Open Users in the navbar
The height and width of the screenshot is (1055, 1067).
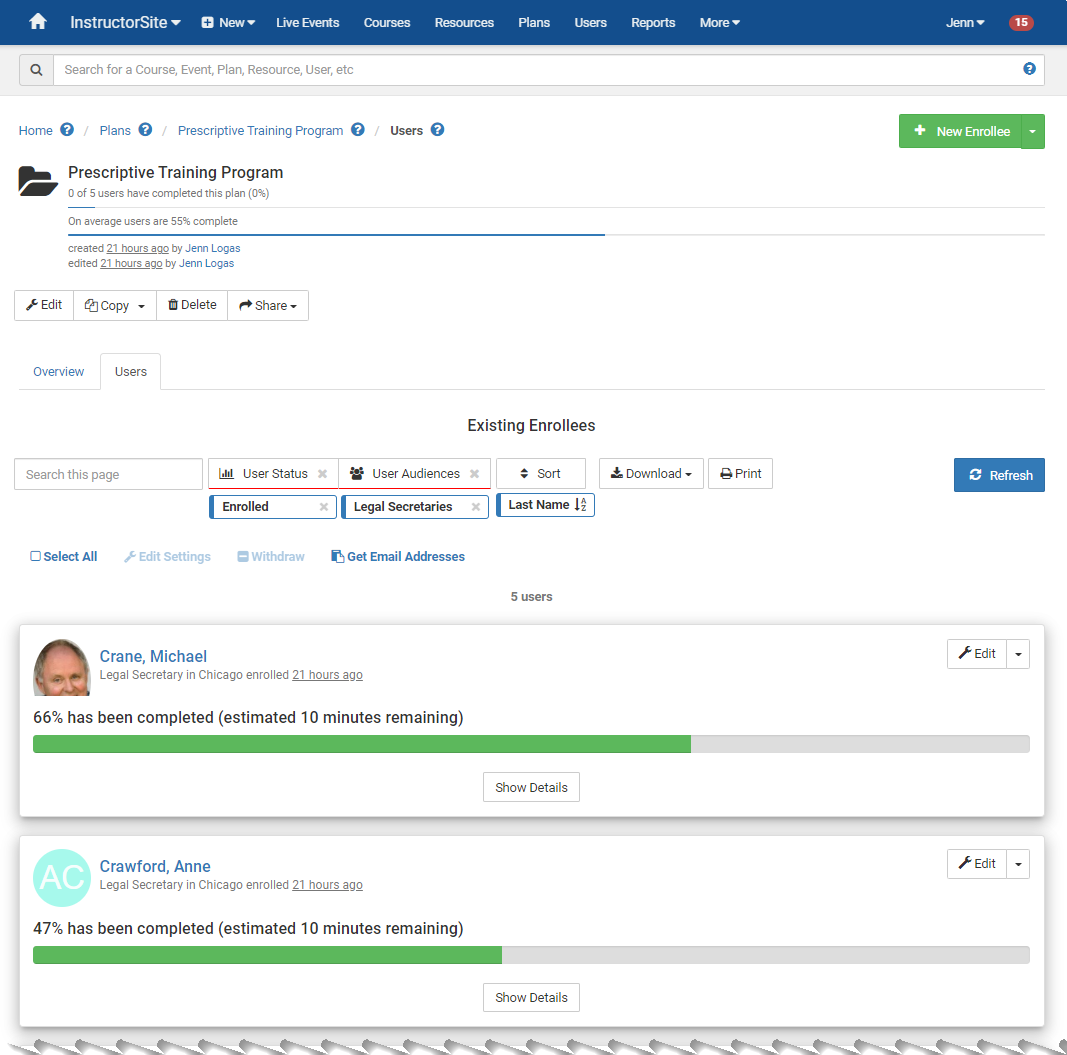coord(590,22)
